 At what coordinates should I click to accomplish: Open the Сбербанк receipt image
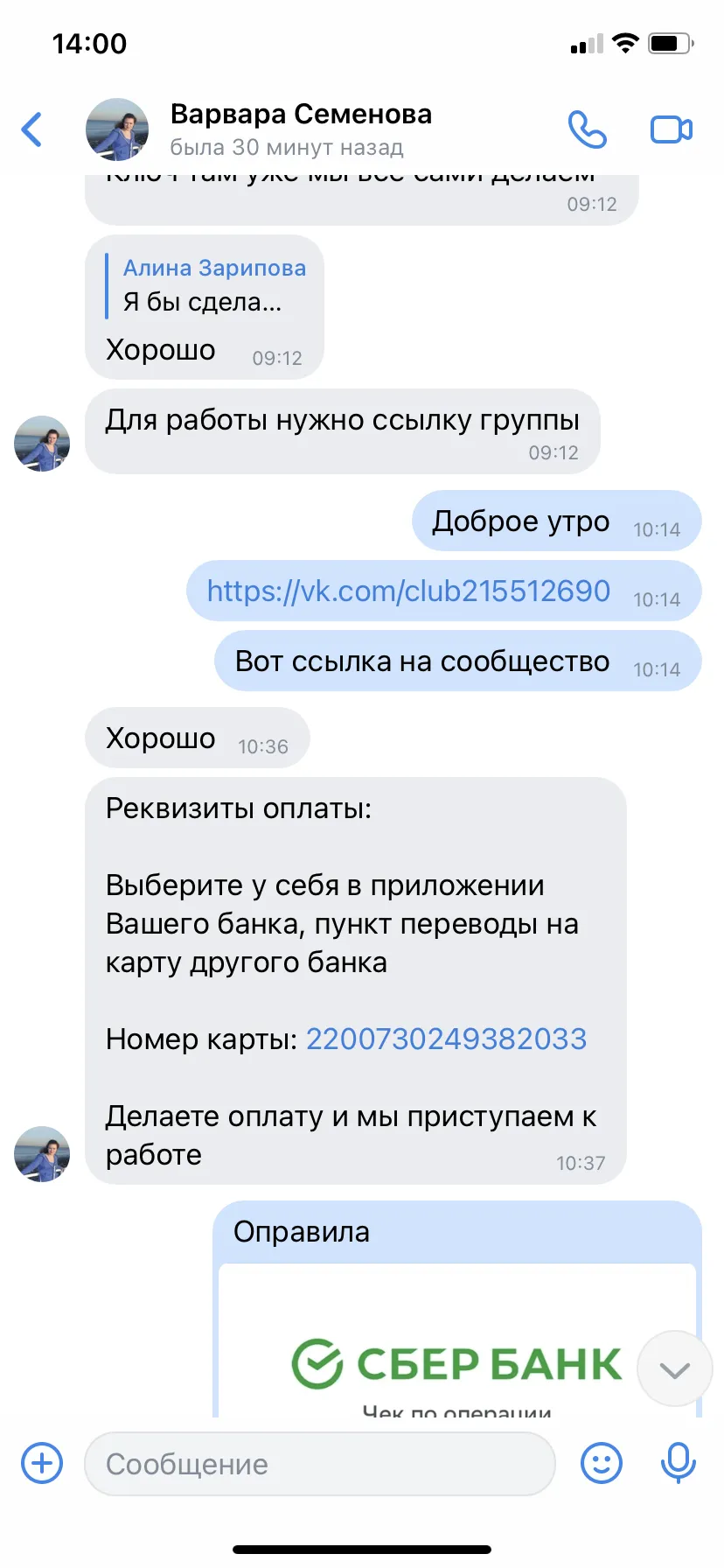(457, 1340)
